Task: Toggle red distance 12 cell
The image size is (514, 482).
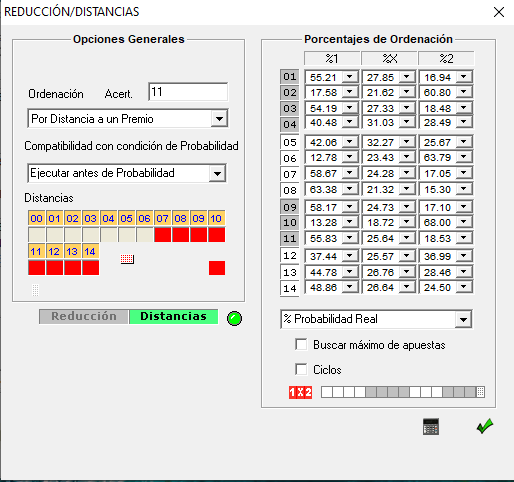Action: pyautogui.click(x=54, y=268)
